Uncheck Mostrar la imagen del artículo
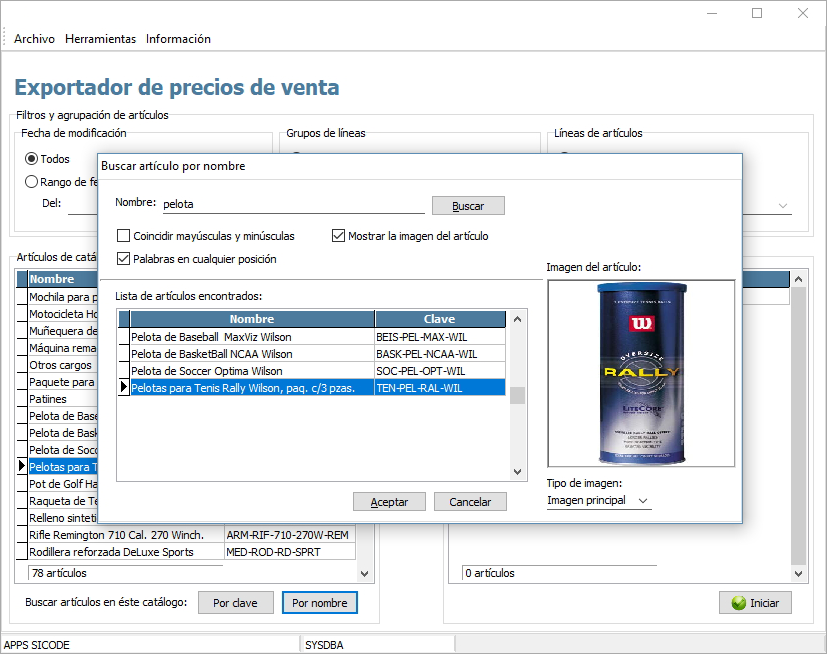Image resolution: width=827 pixels, height=654 pixels. tap(338, 236)
